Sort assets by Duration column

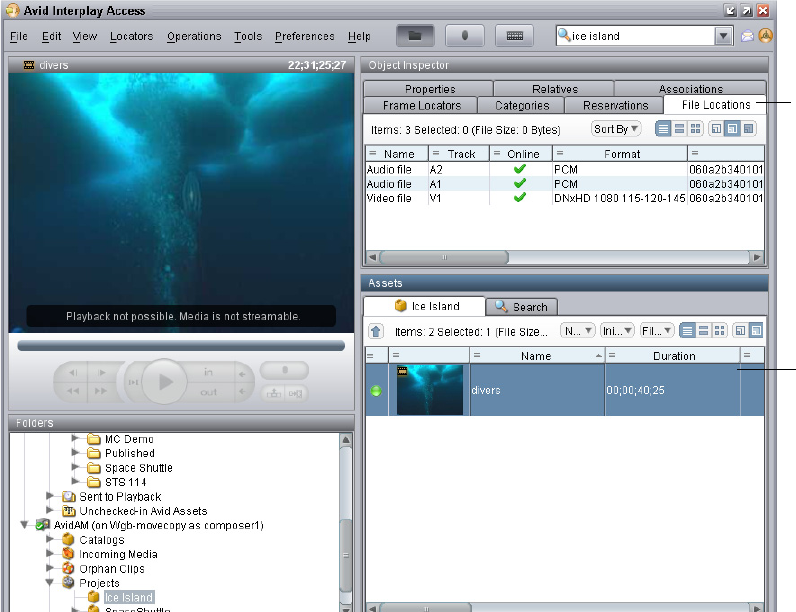click(673, 356)
